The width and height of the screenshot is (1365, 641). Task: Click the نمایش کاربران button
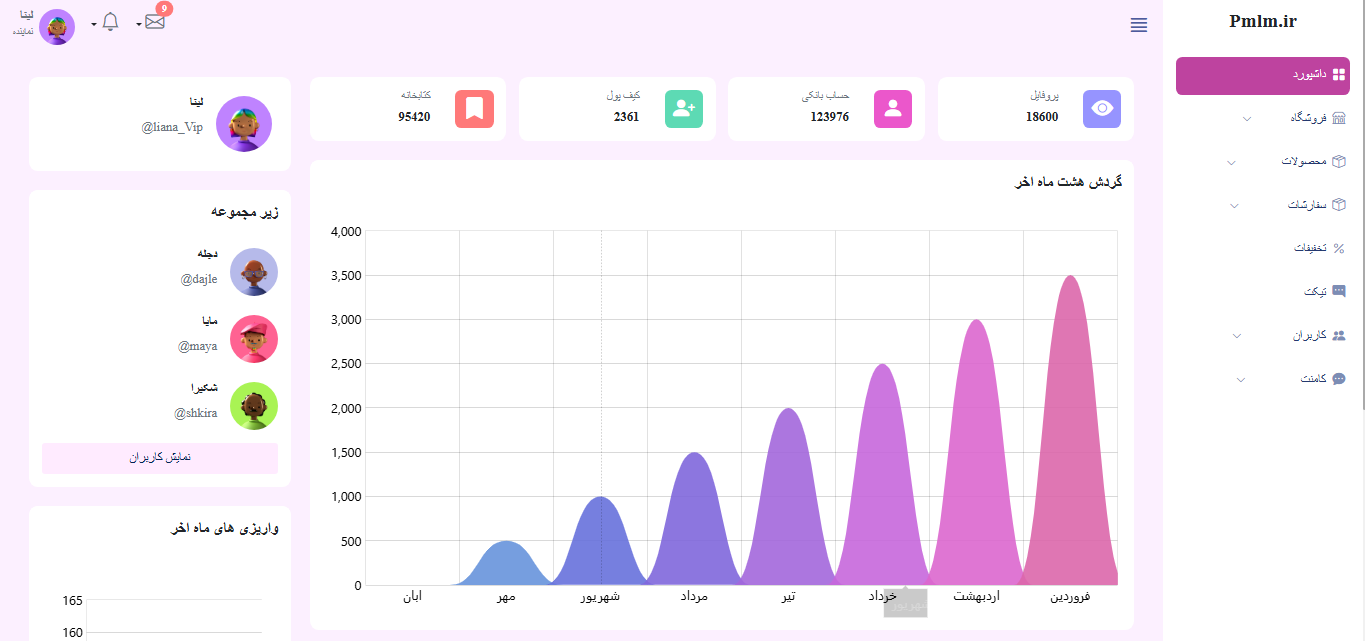click(160, 458)
